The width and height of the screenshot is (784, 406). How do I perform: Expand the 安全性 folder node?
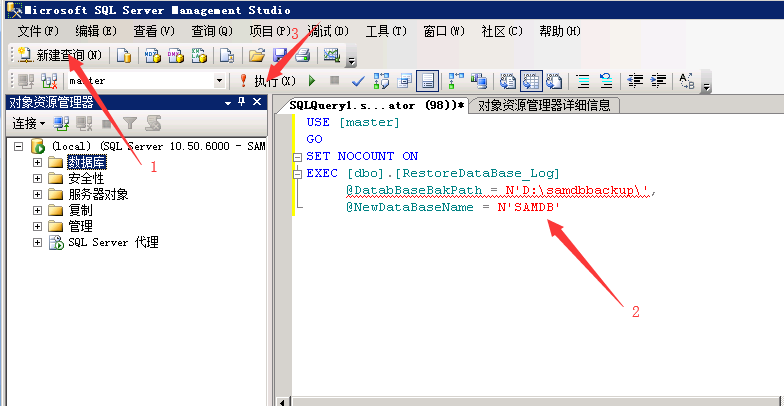pos(37,178)
